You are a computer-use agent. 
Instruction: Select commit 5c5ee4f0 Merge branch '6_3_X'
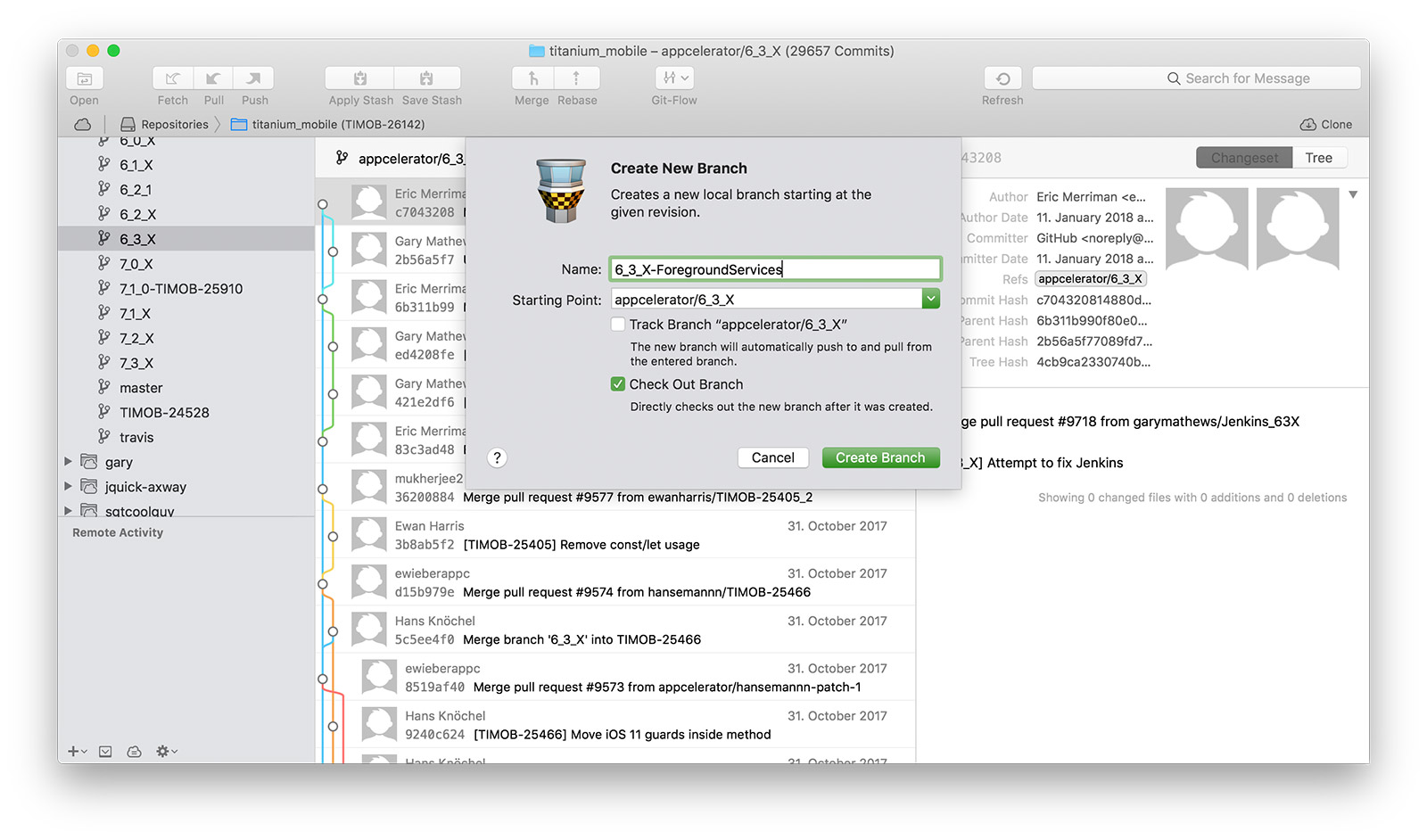pos(615,630)
